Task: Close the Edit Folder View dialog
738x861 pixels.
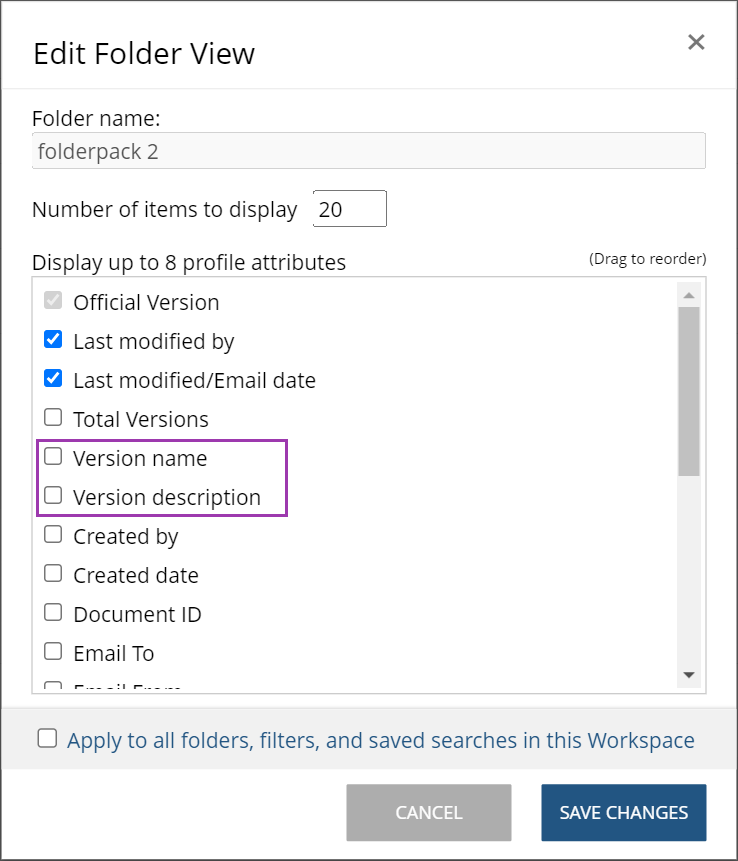Action: (696, 42)
